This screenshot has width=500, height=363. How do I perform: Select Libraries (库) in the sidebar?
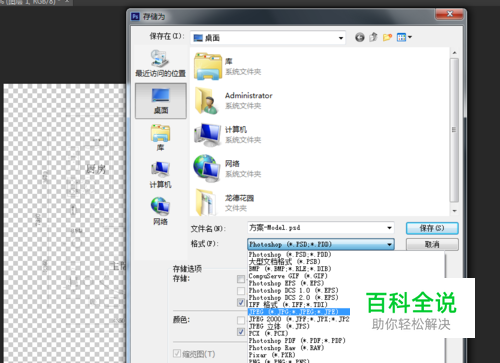coord(161,137)
